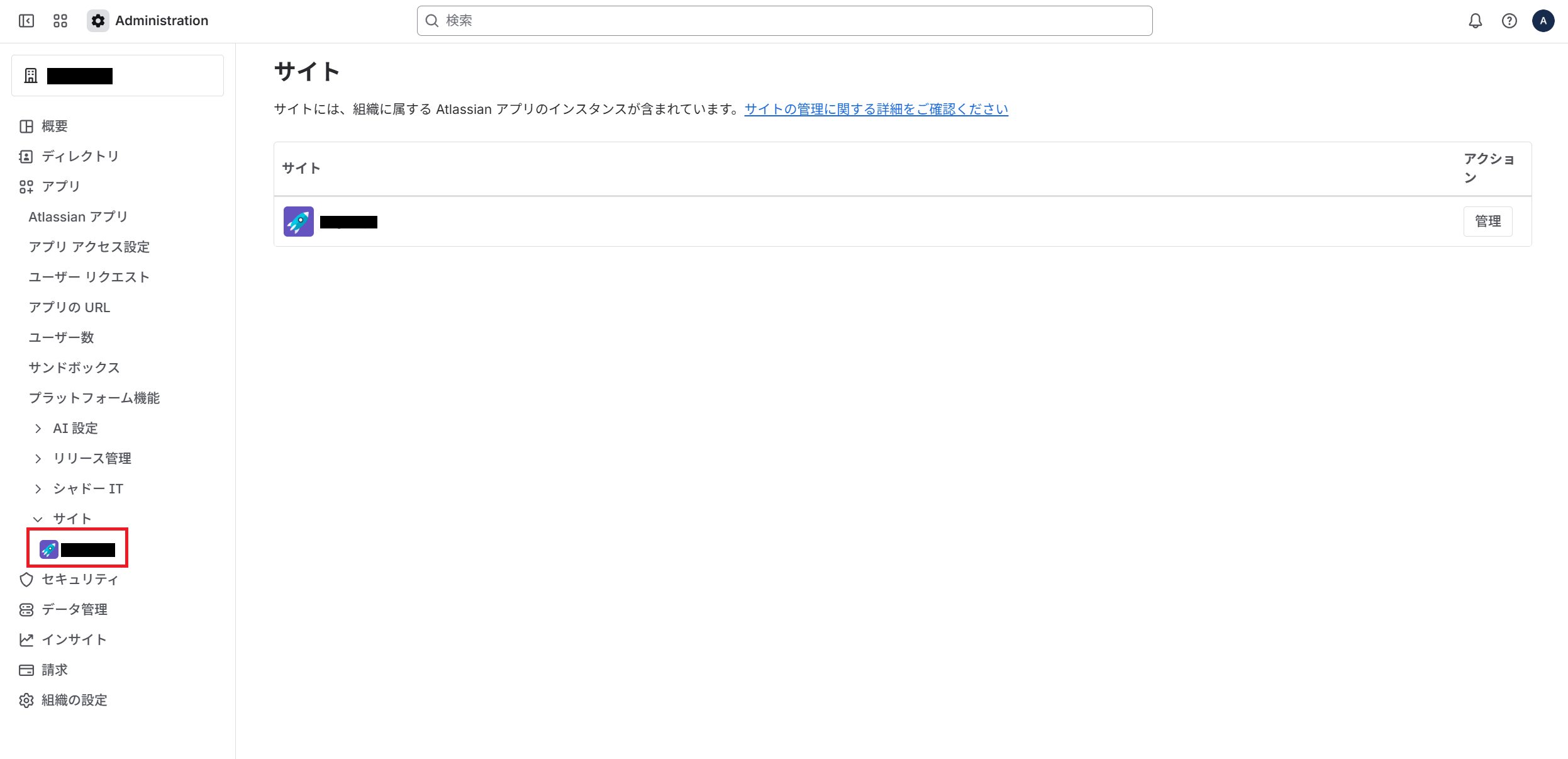Open the organization selector box
The height and width of the screenshot is (759, 1568).
pos(118,76)
